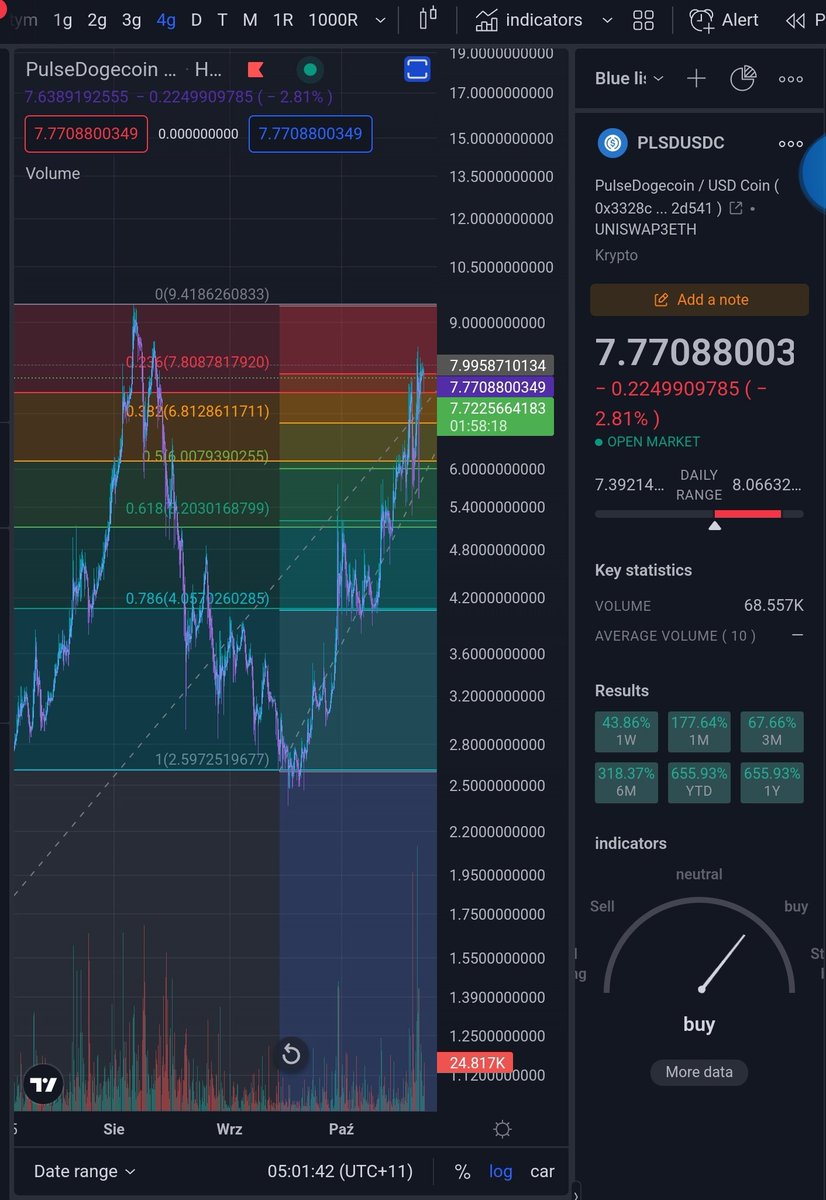Select the 3g timeframe
Viewport: 826px width, 1200px height.
[x=131, y=20]
